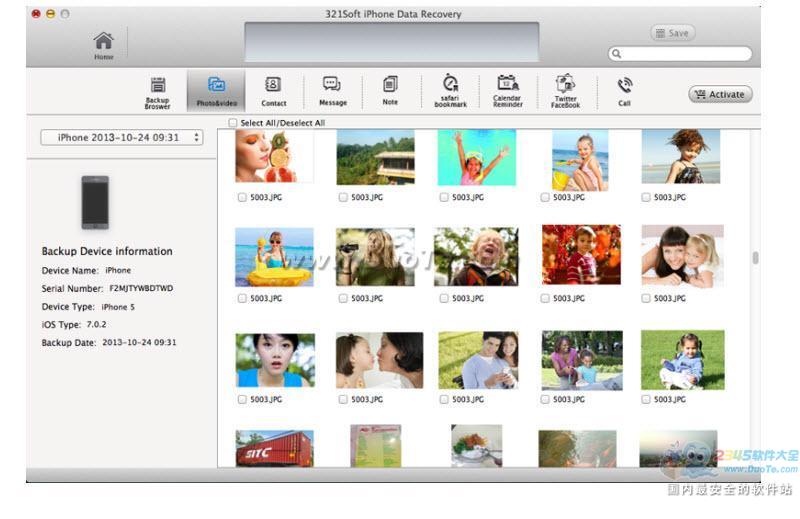
Task: View Safari bookmark data
Action: tap(451, 91)
